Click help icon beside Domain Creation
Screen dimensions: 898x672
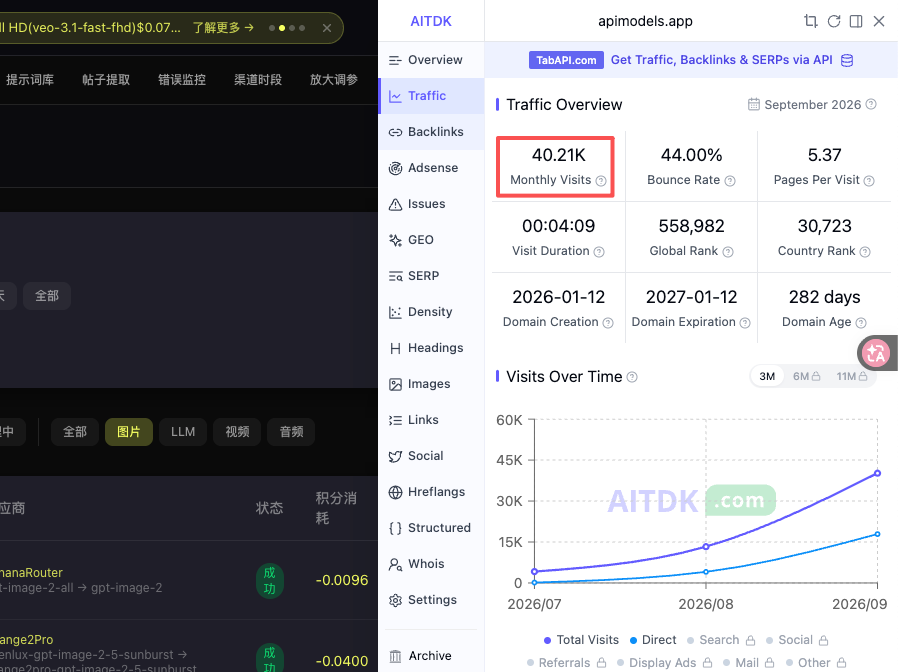tap(608, 323)
